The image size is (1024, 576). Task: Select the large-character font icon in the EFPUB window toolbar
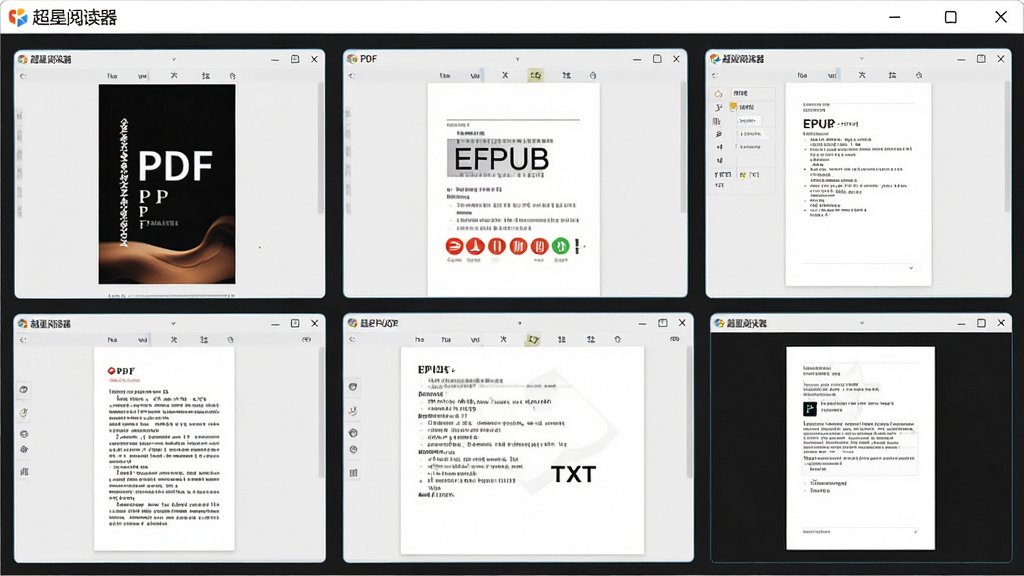pyautogui.click(x=505, y=76)
